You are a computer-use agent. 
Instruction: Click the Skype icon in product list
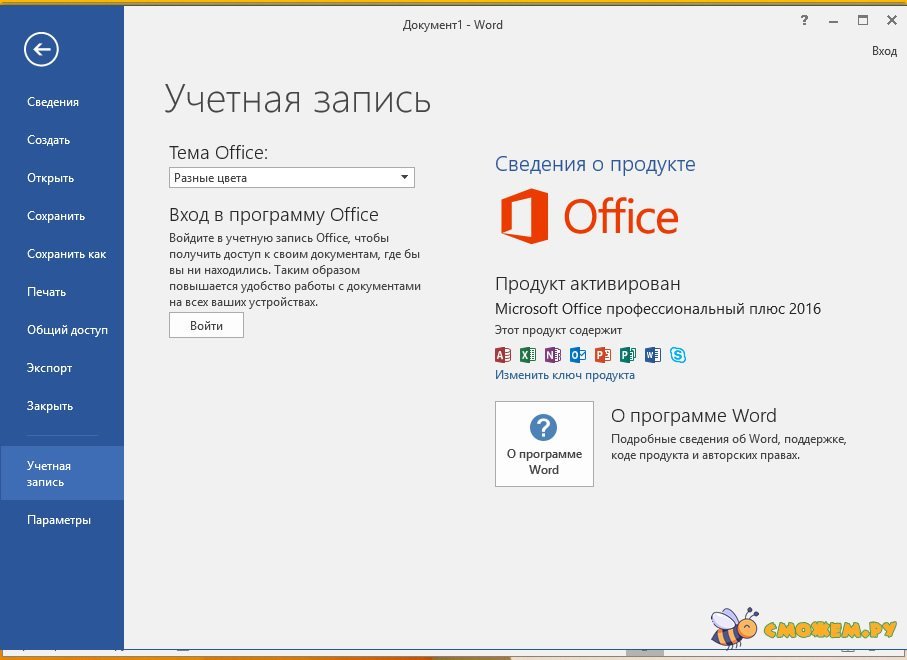(678, 354)
